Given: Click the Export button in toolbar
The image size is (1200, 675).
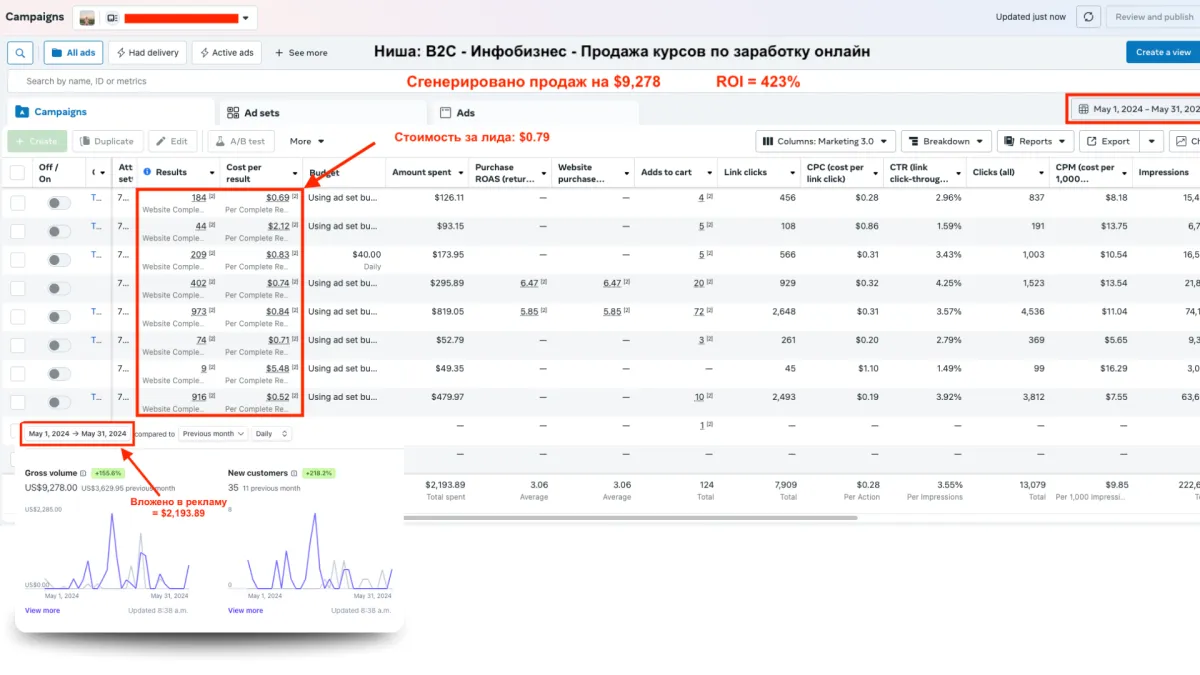Looking at the screenshot, I should (1108, 142).
